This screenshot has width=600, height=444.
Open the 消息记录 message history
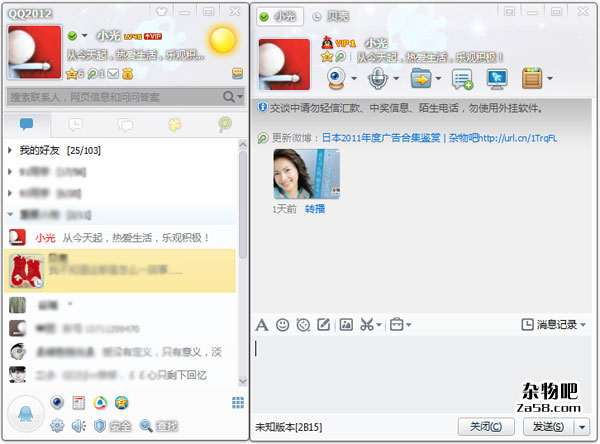(549, 325)
